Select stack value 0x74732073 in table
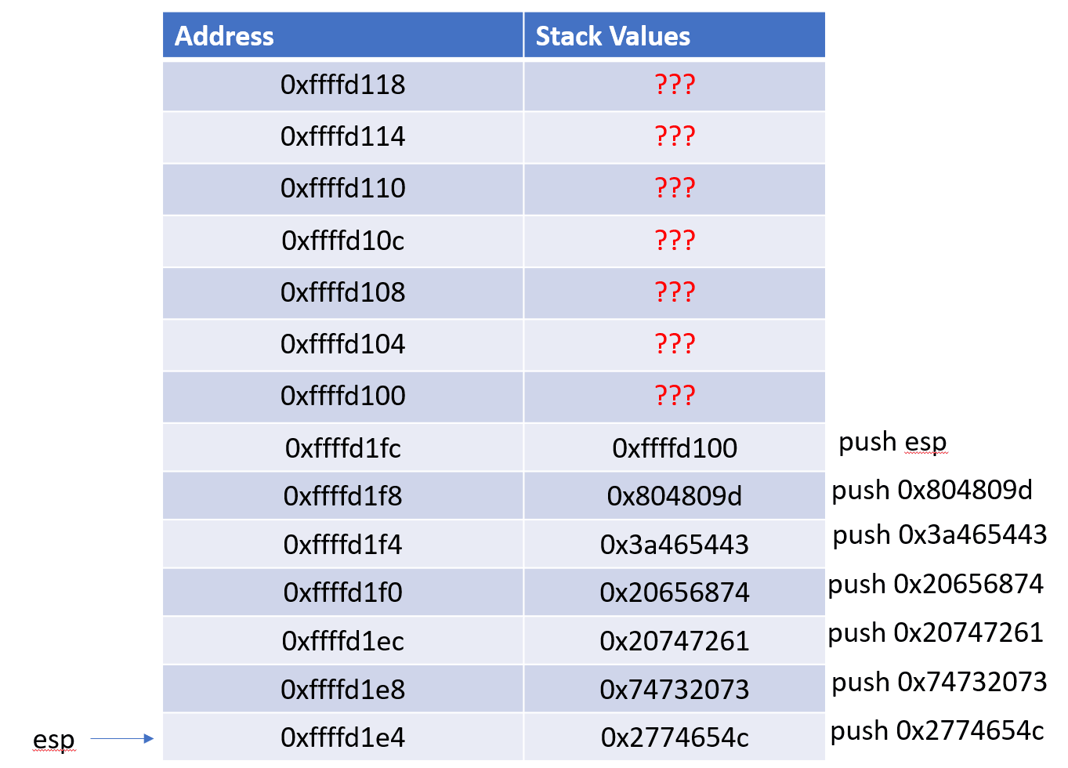 click(674, 690)
